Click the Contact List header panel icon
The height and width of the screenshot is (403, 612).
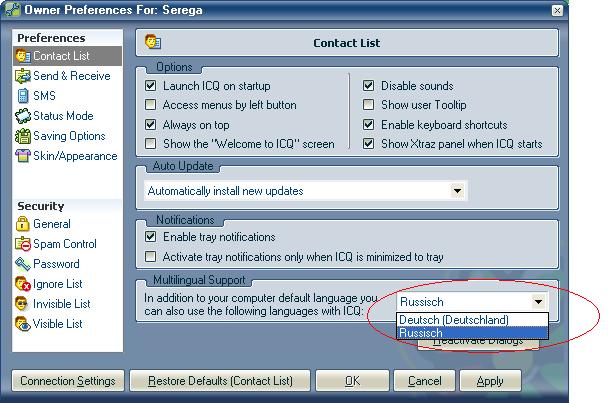click(x=152, y=42)
